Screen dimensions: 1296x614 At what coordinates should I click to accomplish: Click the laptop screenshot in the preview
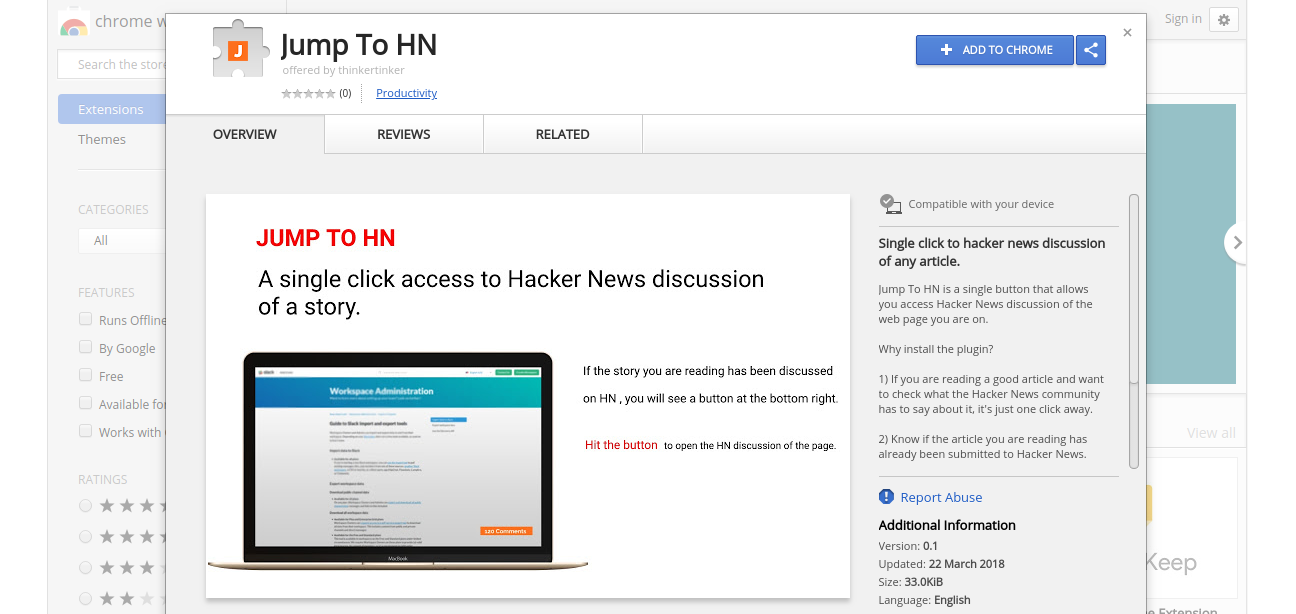398,461
